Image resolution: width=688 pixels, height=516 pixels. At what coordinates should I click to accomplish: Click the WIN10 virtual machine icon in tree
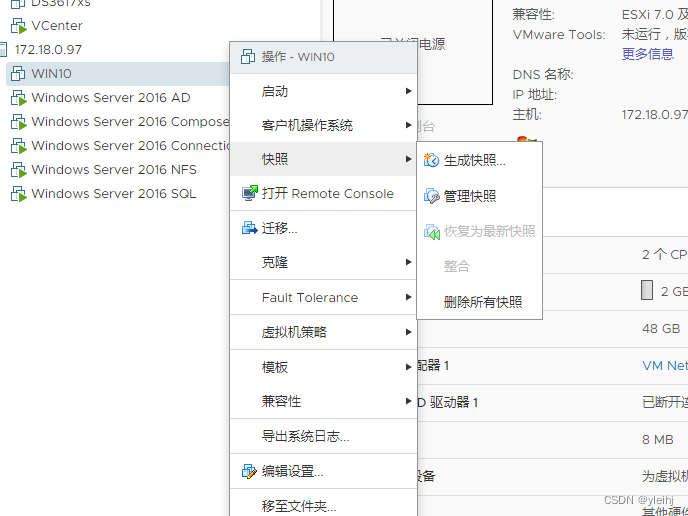pyautogui.click(x=18, y=74)
